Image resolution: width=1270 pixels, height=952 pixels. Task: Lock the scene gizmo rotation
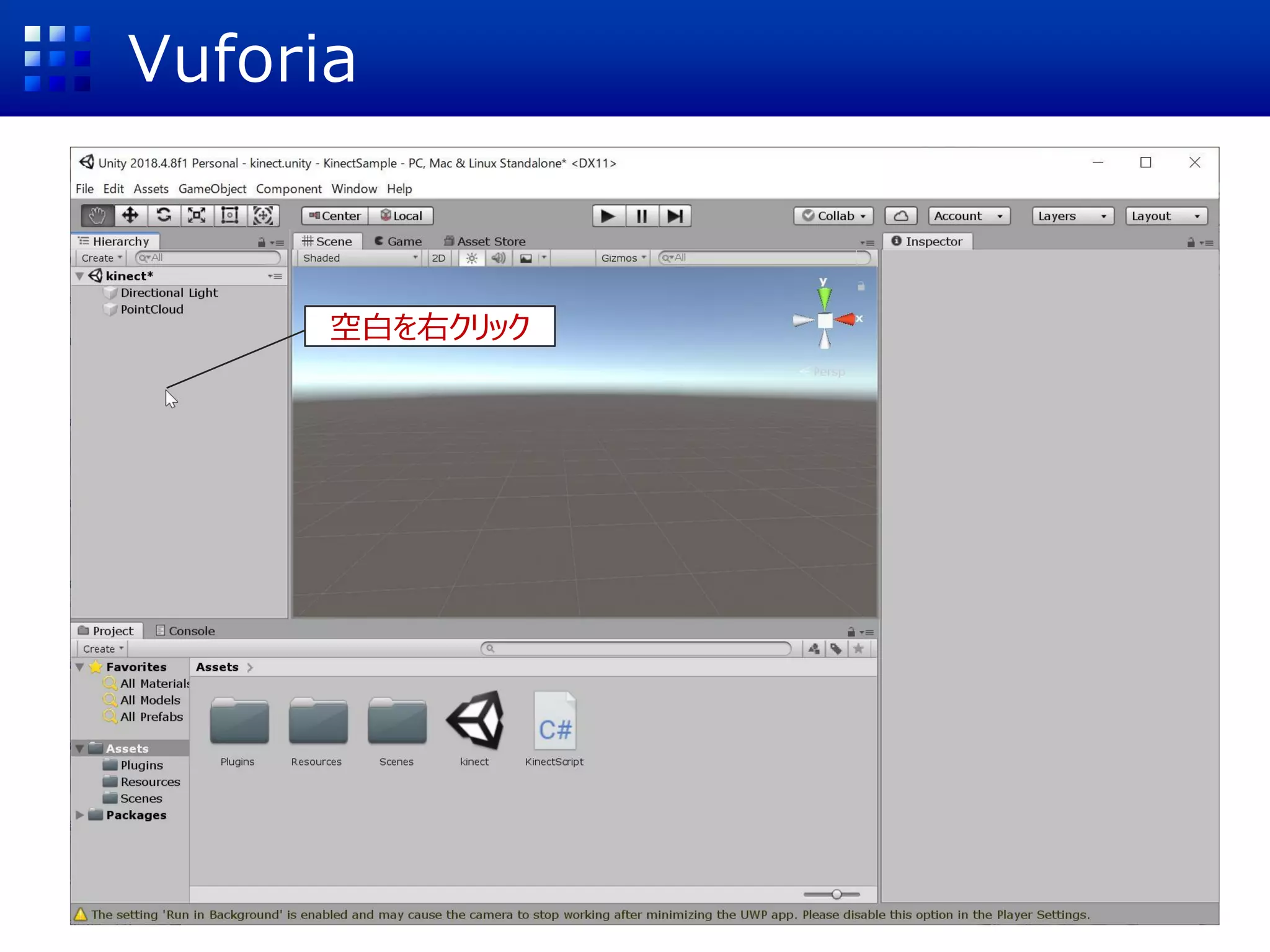[x=861, y=286]
